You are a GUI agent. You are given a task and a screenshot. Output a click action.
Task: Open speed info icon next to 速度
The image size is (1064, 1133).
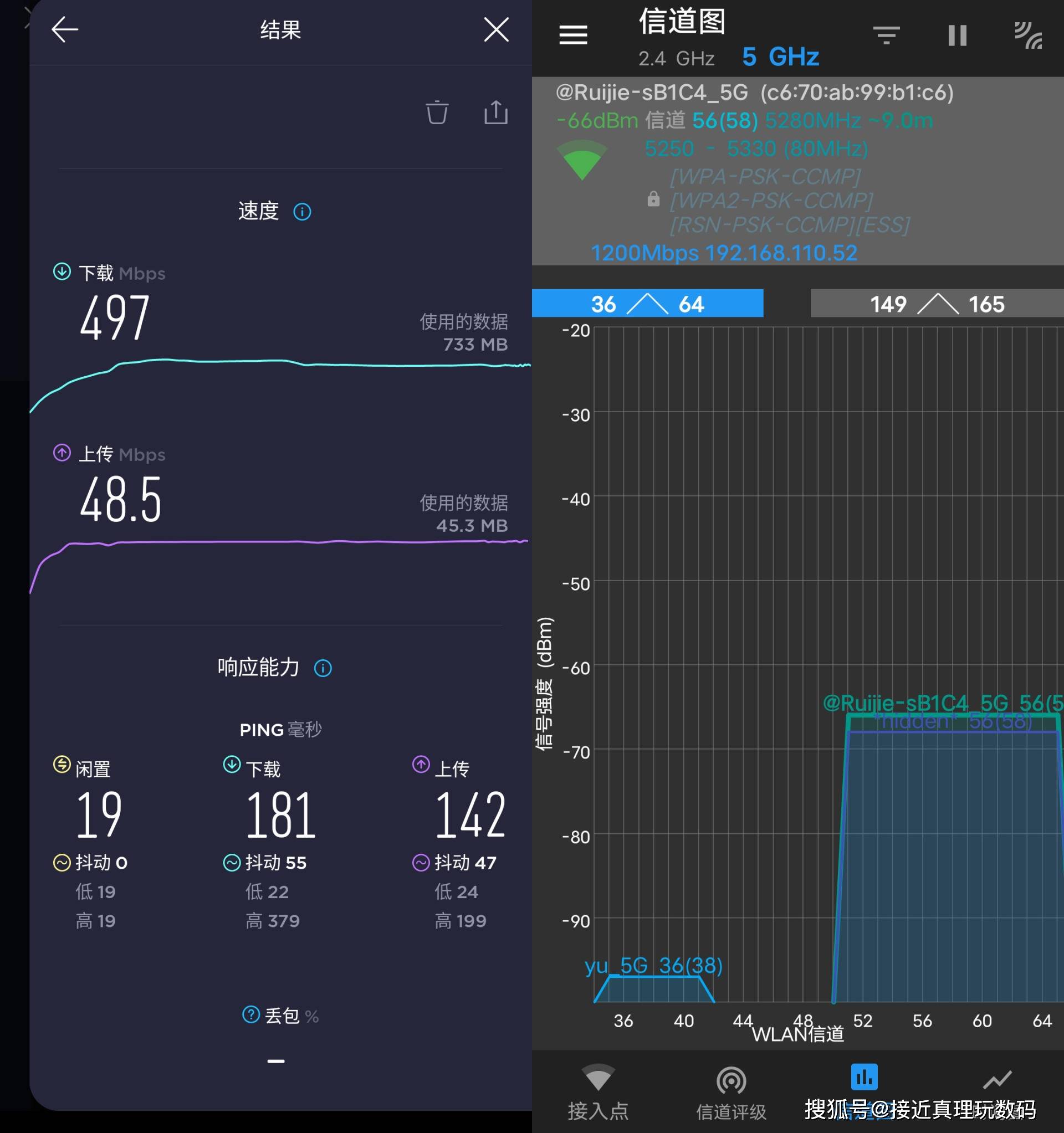tap(301, 212)
